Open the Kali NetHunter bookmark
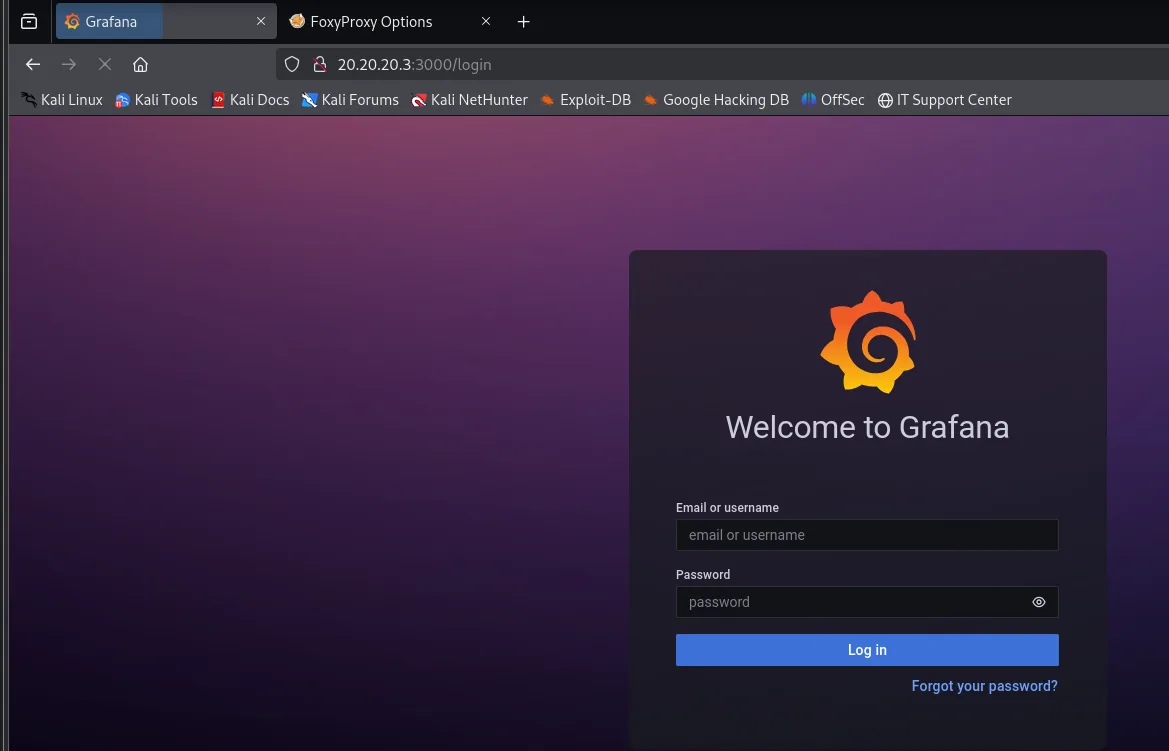 point(470,100)
